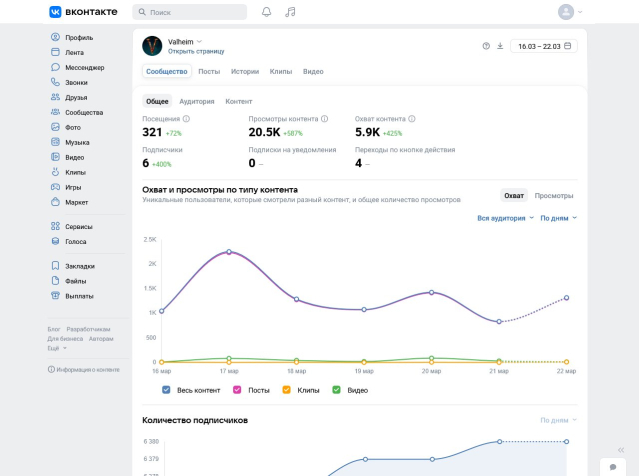Switch to the Клипы statistics tab
This screenshot has height=476, width=639.
280,72
